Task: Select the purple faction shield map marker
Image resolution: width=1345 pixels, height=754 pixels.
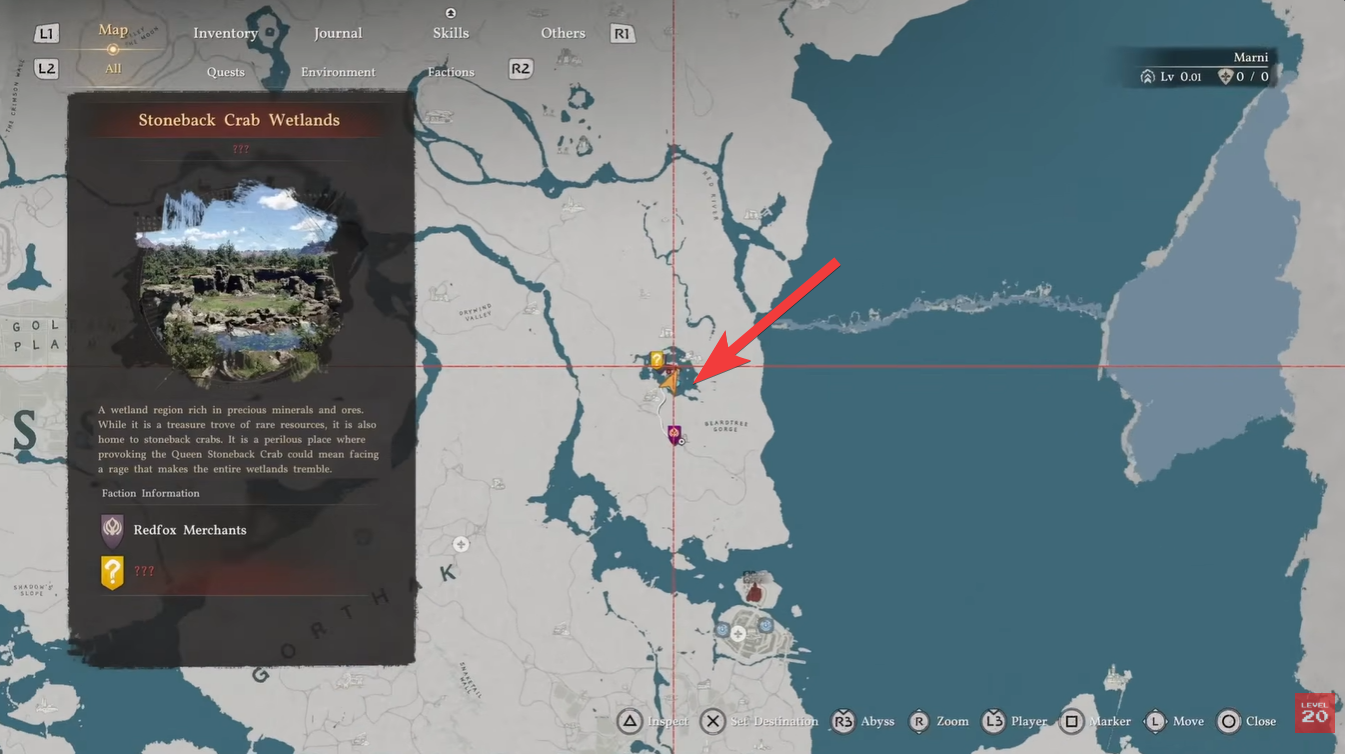Action: 674,434
